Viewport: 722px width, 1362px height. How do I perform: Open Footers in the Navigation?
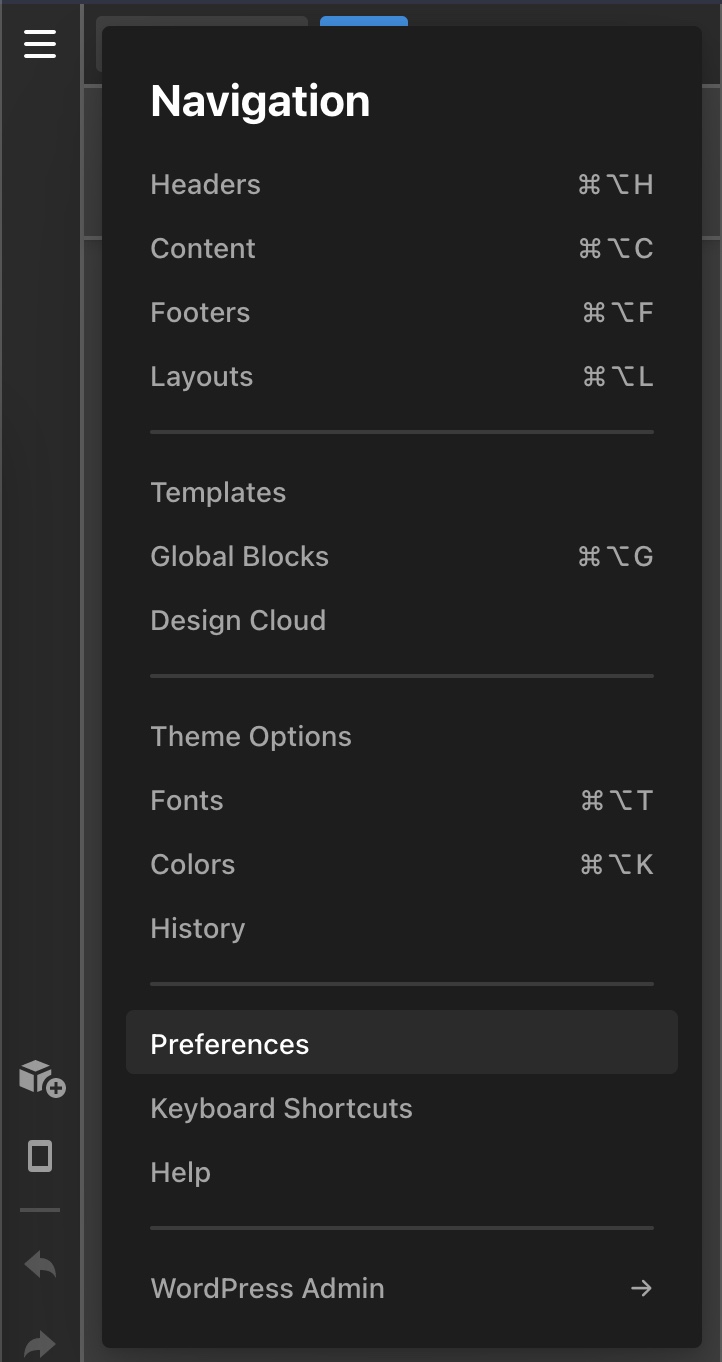pyautogui.click(x=402, y=313)
